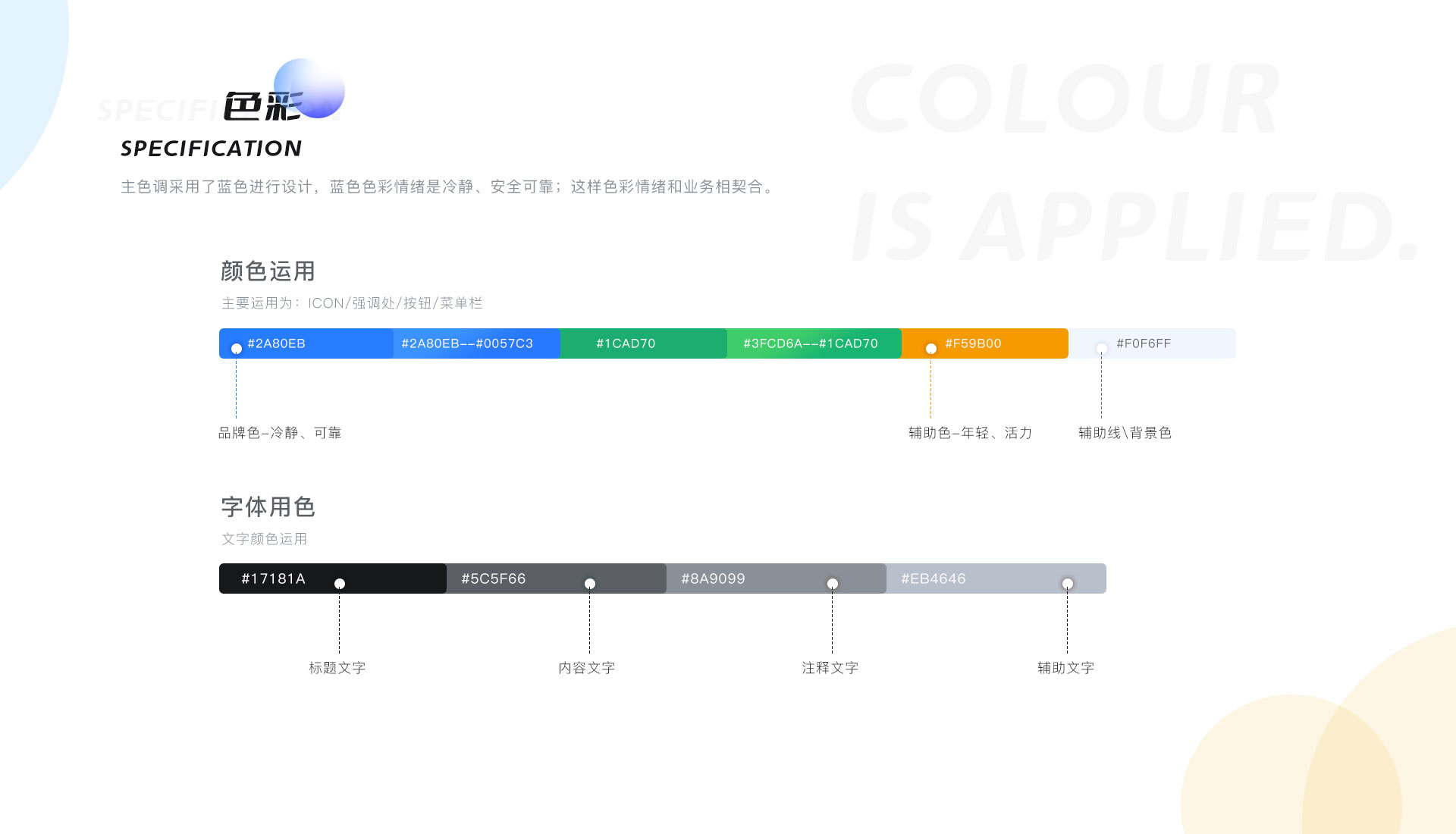The width and height of the screenshot is (1456, 834).
Task: Click the 文字颜色运用 subtitle
Action: (265, 539)
